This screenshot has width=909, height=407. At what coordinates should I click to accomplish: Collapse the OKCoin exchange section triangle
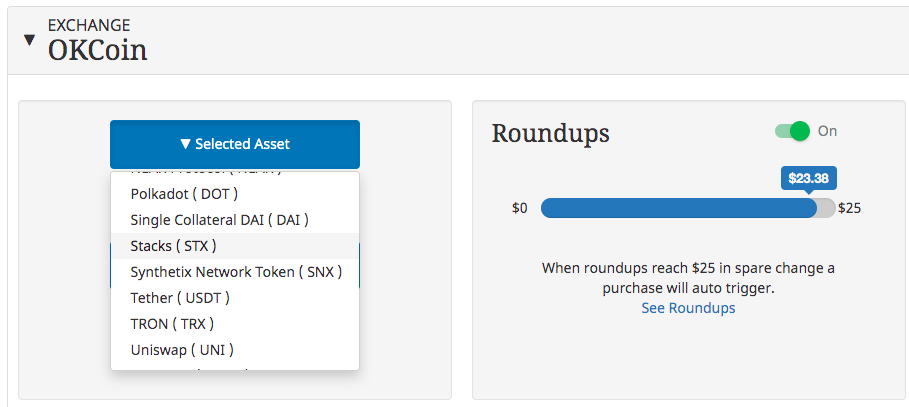pos(29,40)
